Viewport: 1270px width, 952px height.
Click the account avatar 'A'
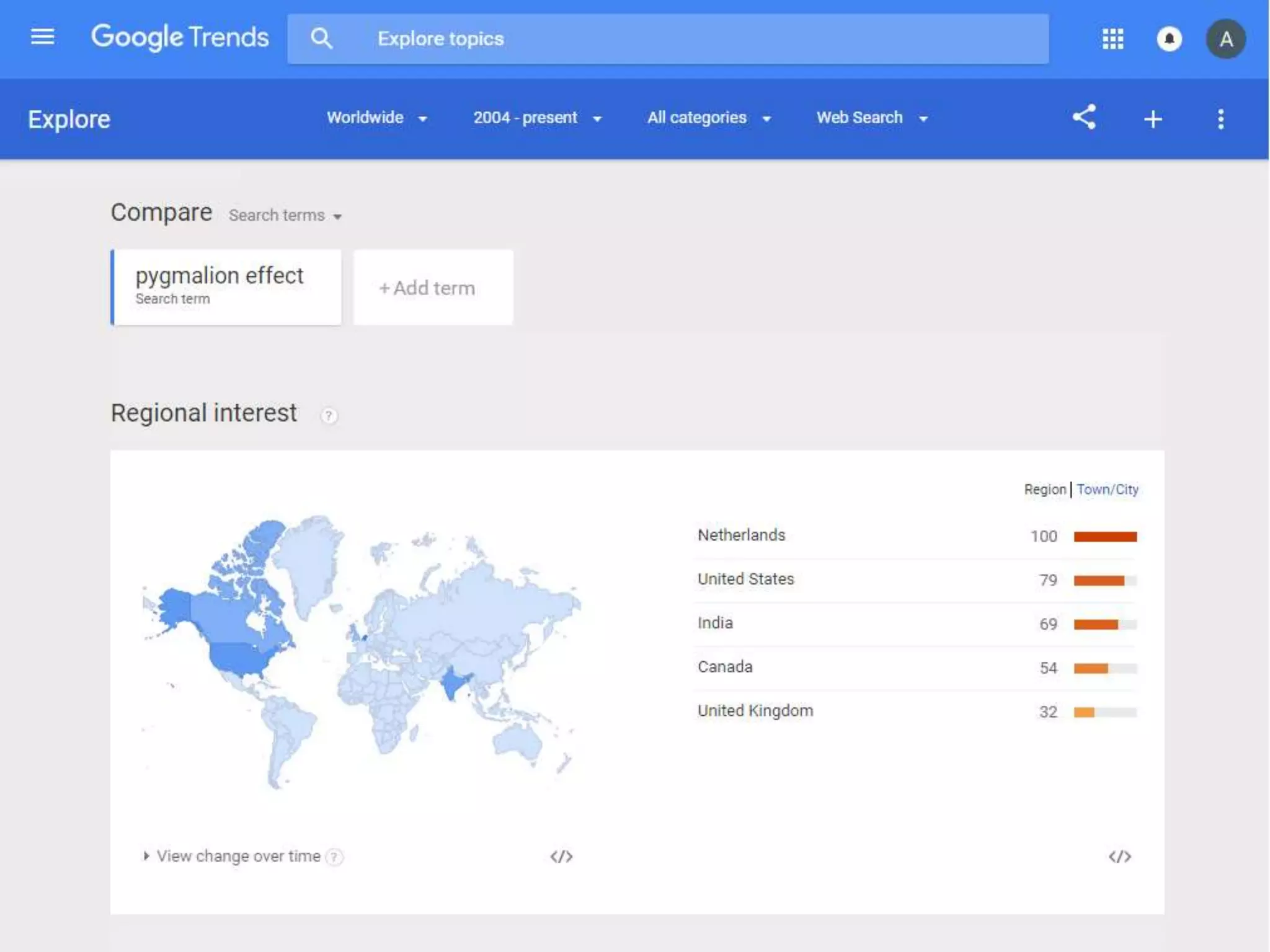coord(1225,39)
